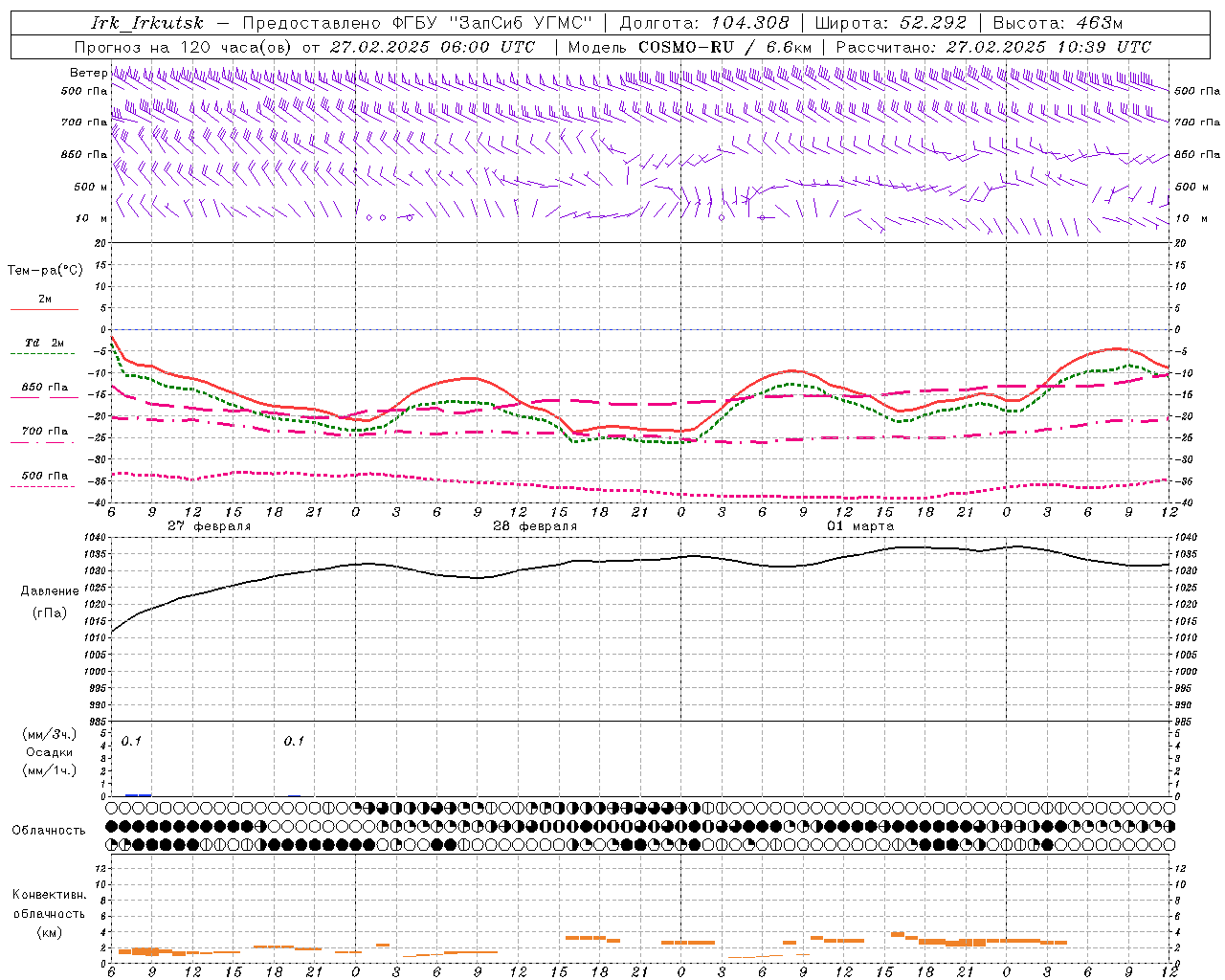
Task: Select the provider text ФГБУ "ЗапСиб УГМС"
Action: click(x=493, y=23)
